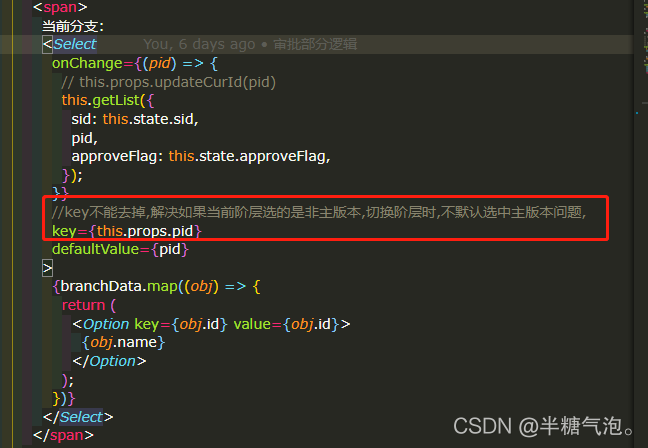Click the Option key={obj.id} value={obj.id} line
The height and width of the screenshot is (448, 648).
tap(211, 324)
